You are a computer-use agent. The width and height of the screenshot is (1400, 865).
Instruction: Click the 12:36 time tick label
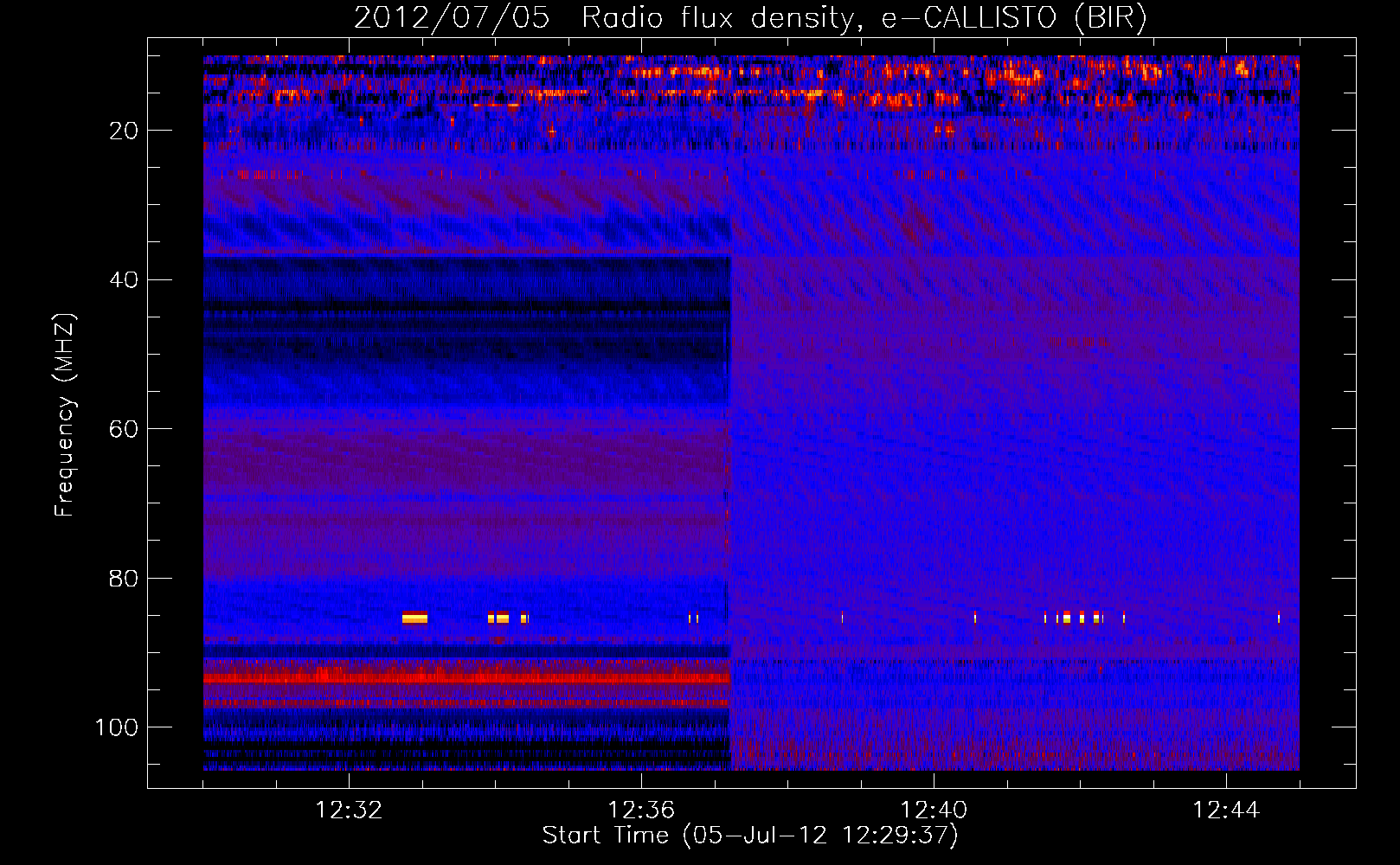tap(641, 810)
